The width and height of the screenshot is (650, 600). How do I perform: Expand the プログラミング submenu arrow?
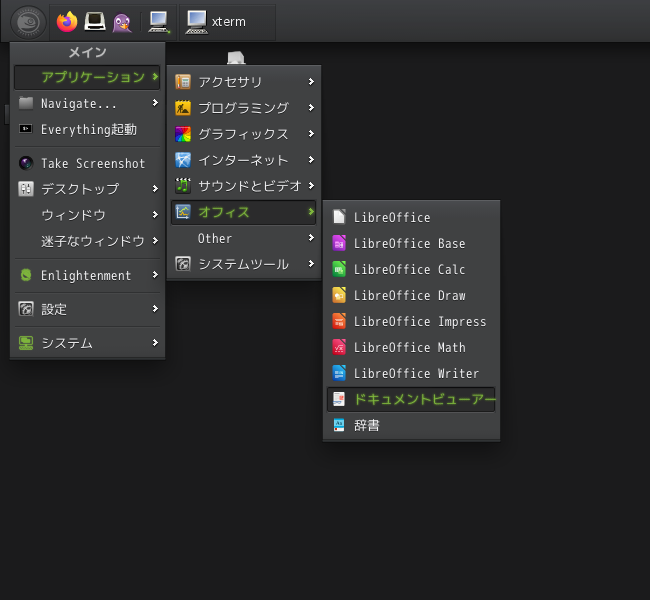(x=311, y=108)
